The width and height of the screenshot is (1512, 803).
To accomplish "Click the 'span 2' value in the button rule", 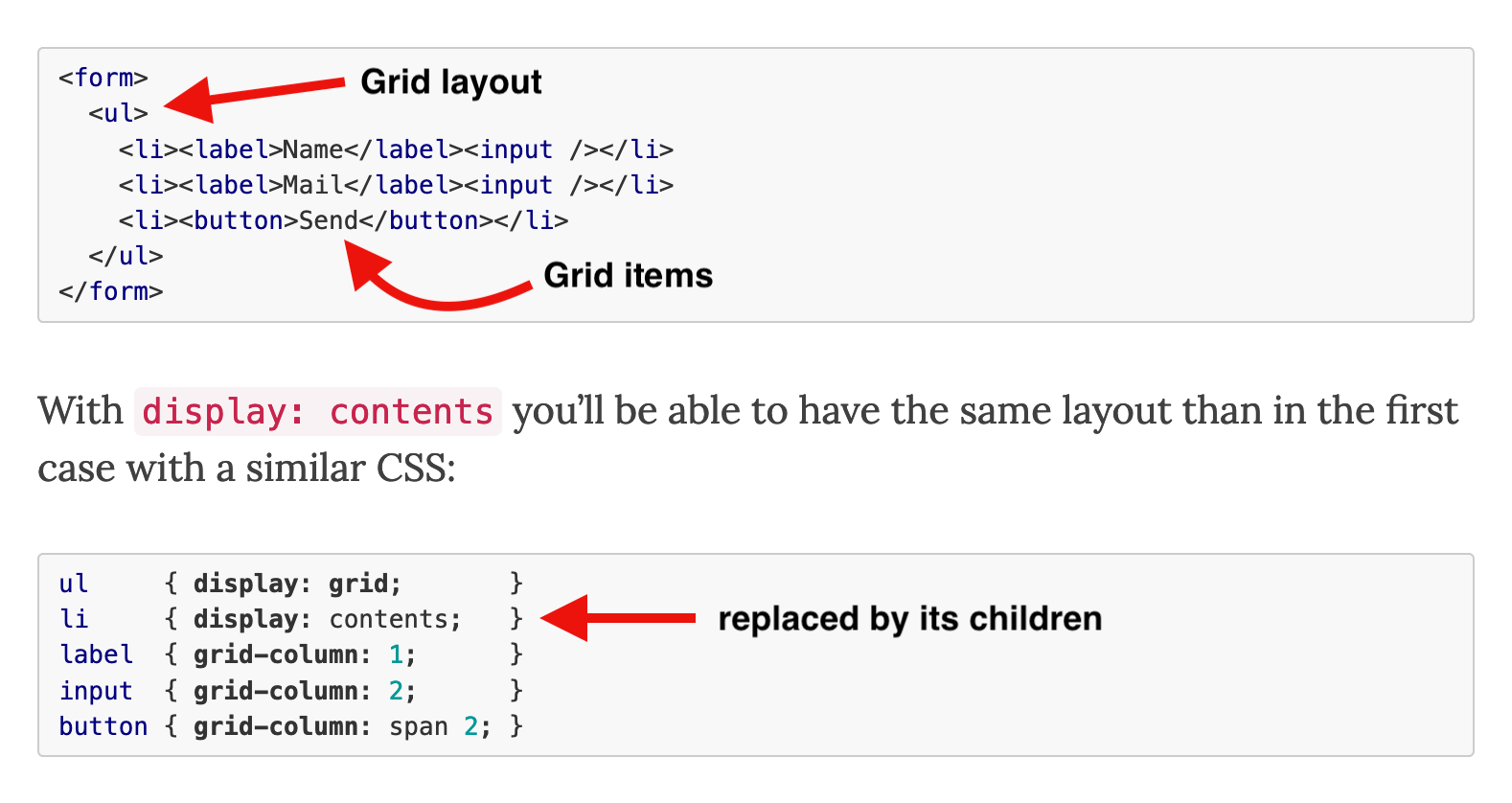I will pos(433,726).
